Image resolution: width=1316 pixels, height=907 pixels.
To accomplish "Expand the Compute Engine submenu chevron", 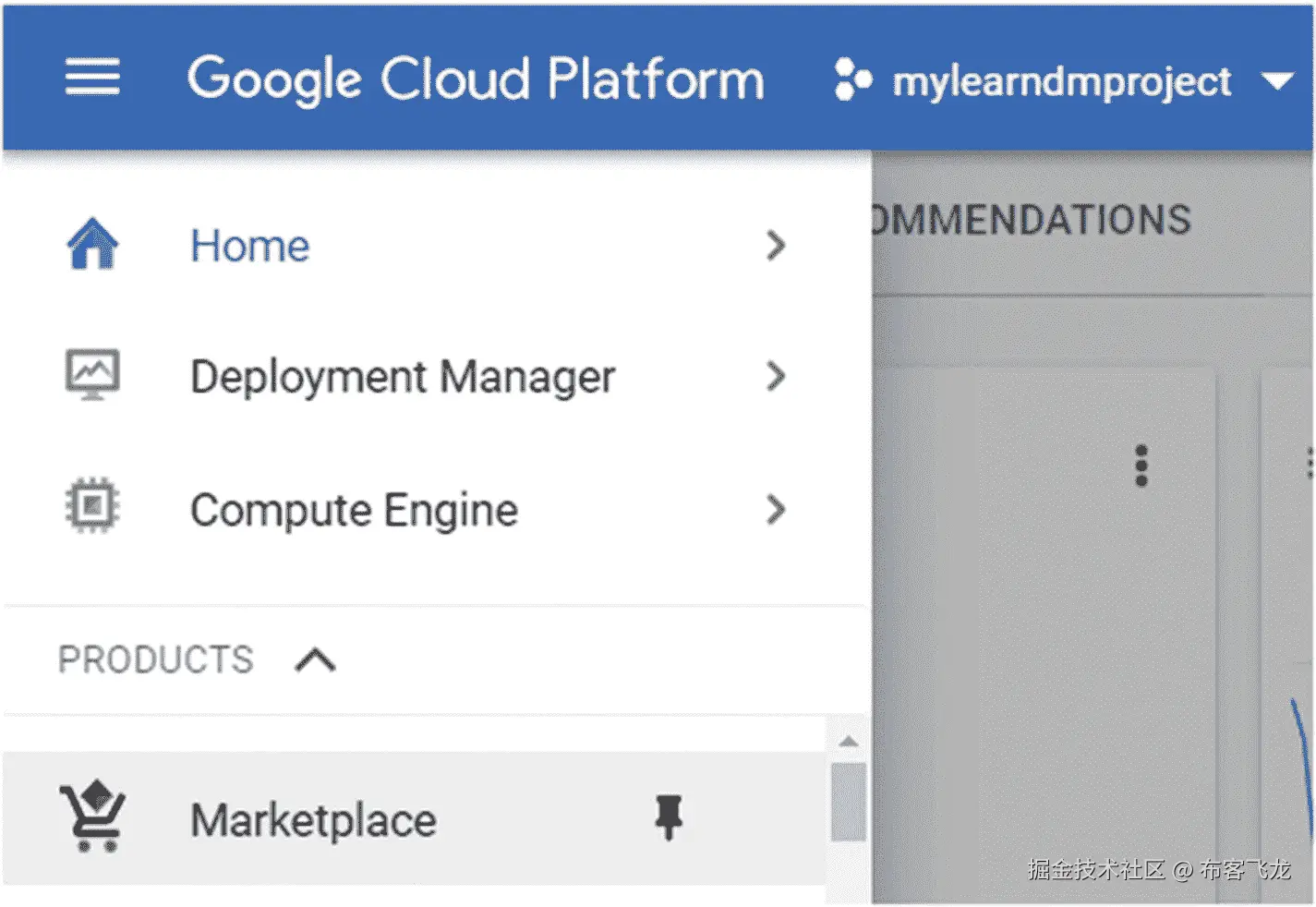I will pos(776,509).
